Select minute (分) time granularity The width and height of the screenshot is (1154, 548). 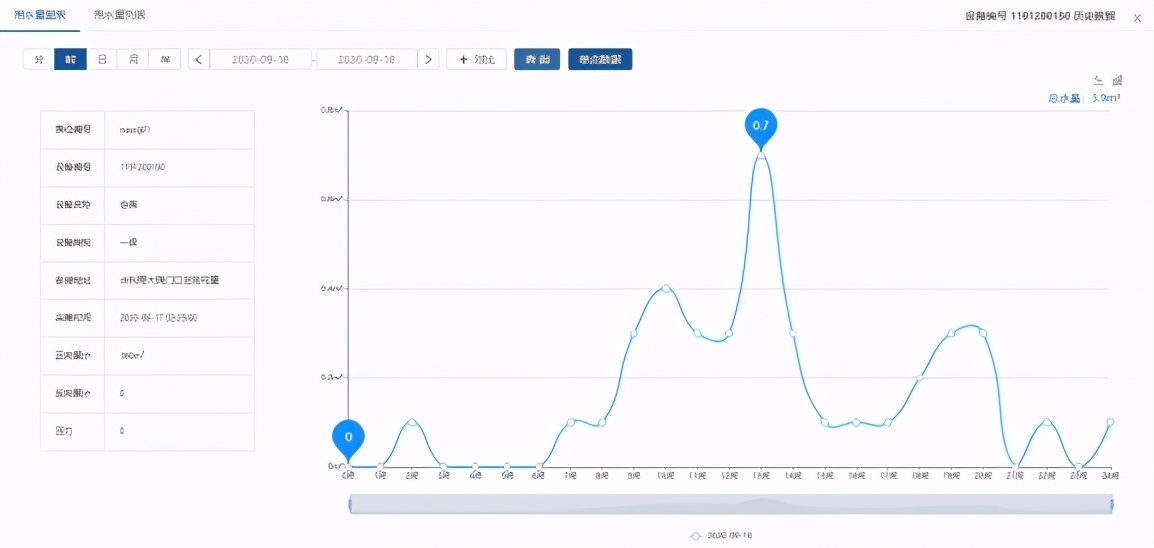tap(39, 60)
